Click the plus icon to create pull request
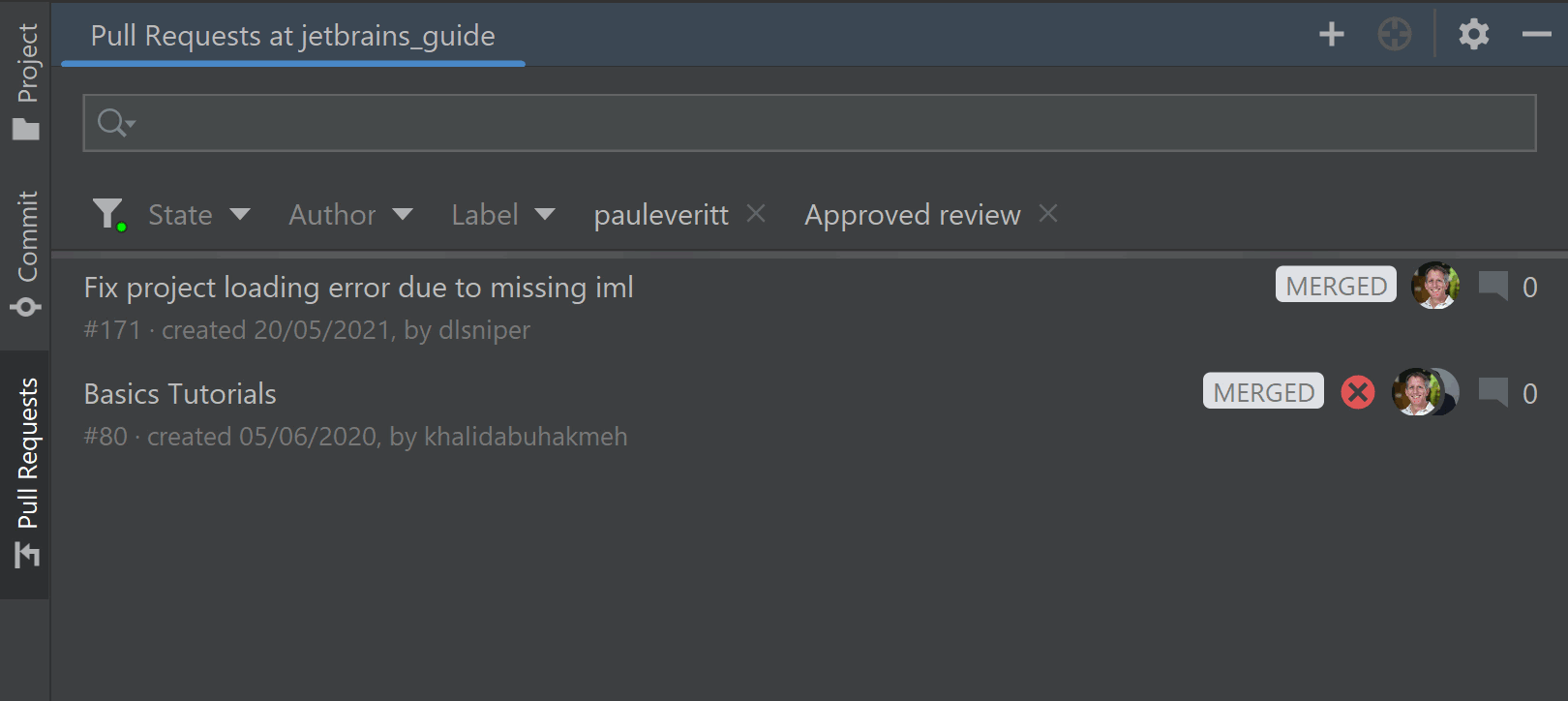Viewport: 1568px width, 701px height. 1331,34
